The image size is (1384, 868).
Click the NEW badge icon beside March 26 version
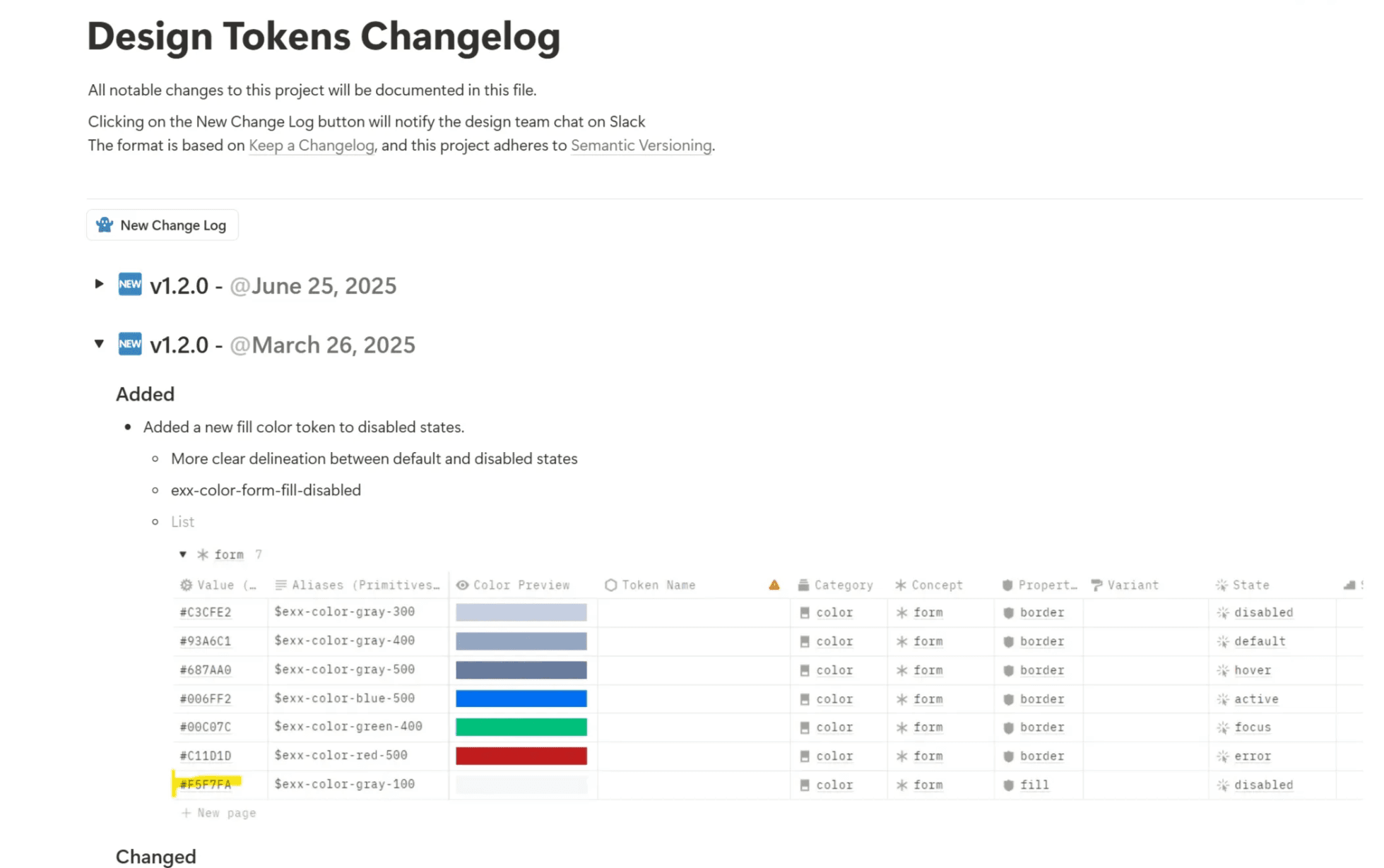tap(129, 344)
